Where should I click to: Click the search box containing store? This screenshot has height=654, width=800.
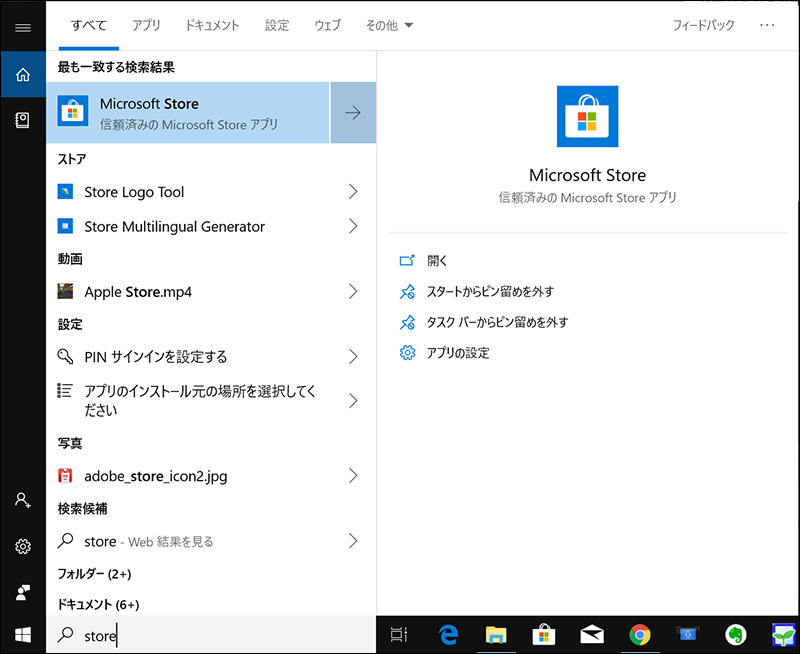click(211, 635)
